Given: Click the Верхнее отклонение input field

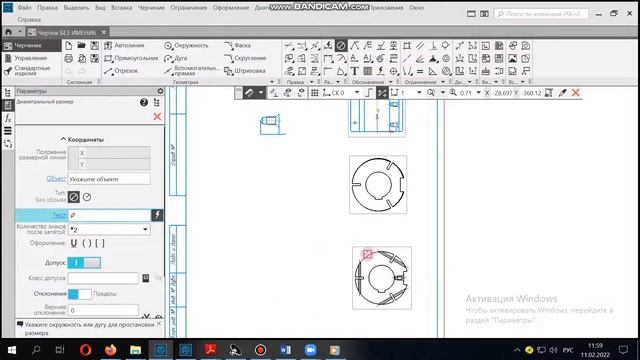Looking at the screenshot, I should (103, 310).
